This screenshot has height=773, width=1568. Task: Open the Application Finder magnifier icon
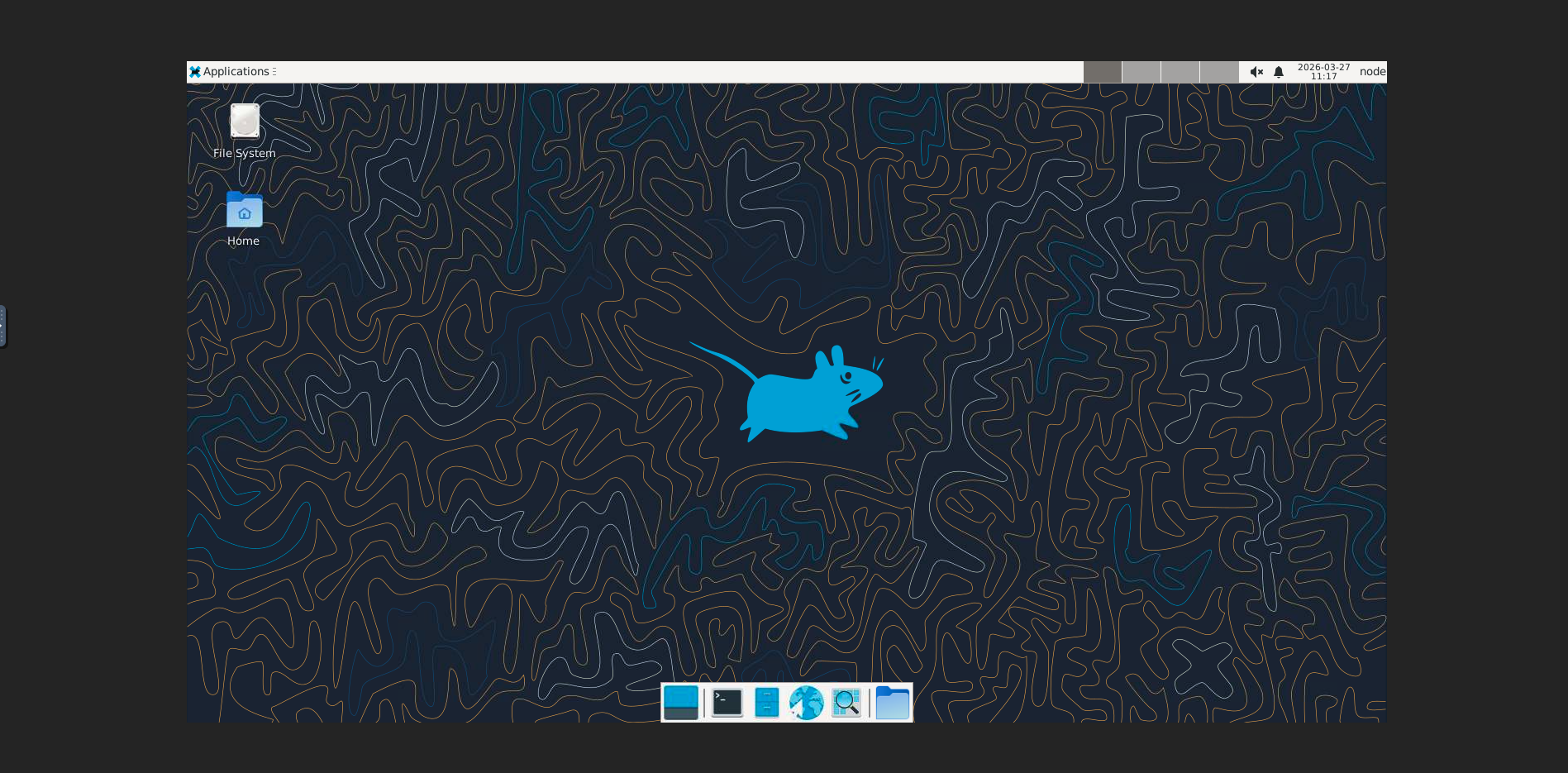(x=846, y=703)
